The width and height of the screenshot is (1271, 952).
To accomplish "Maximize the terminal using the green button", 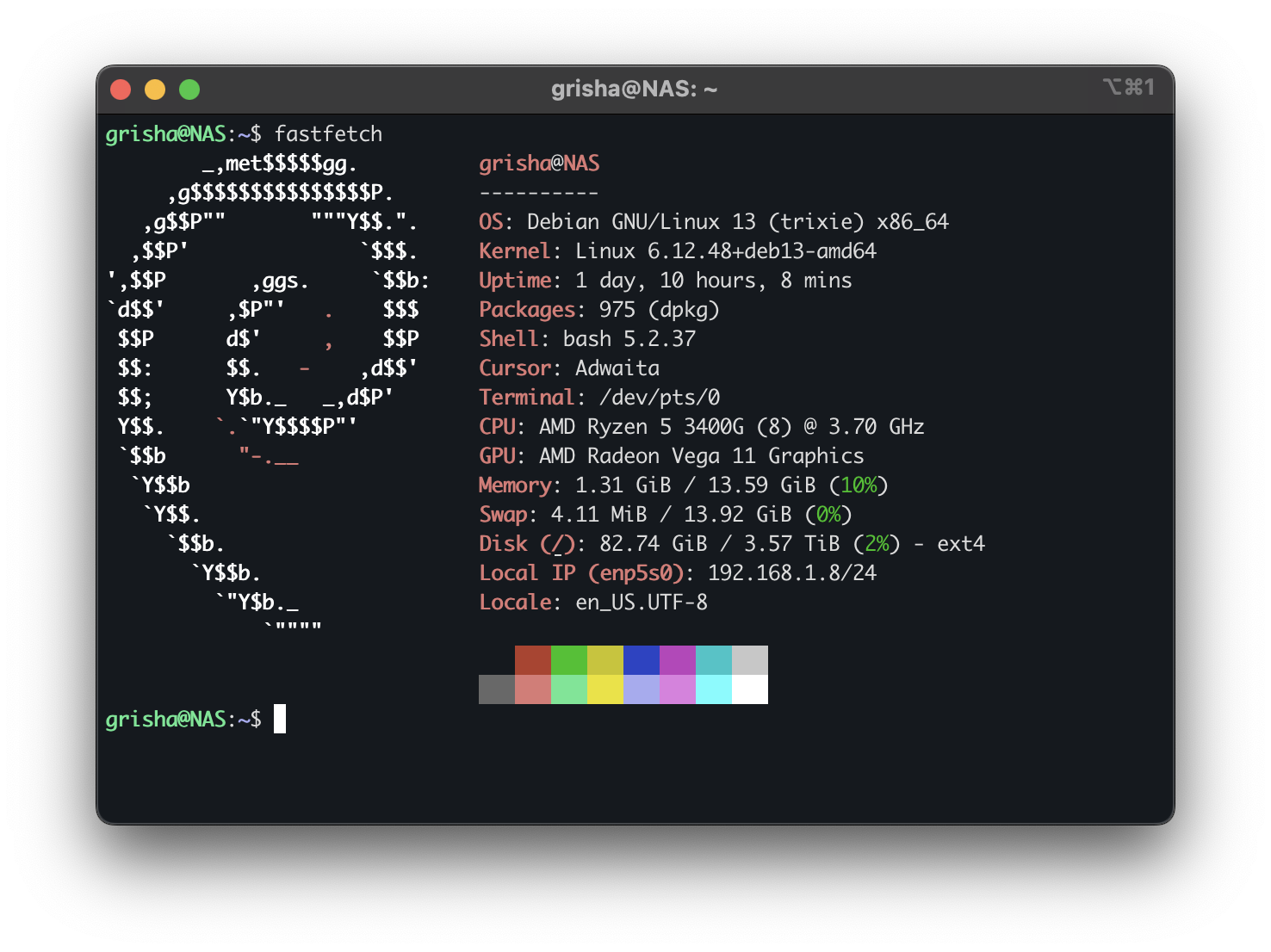I will (189, 90).
